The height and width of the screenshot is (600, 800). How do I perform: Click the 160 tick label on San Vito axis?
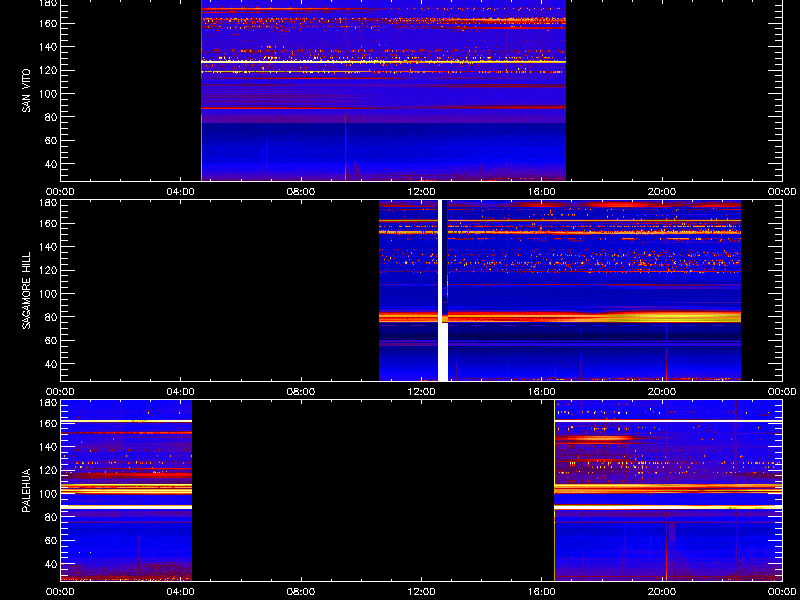tap(47, 23)
